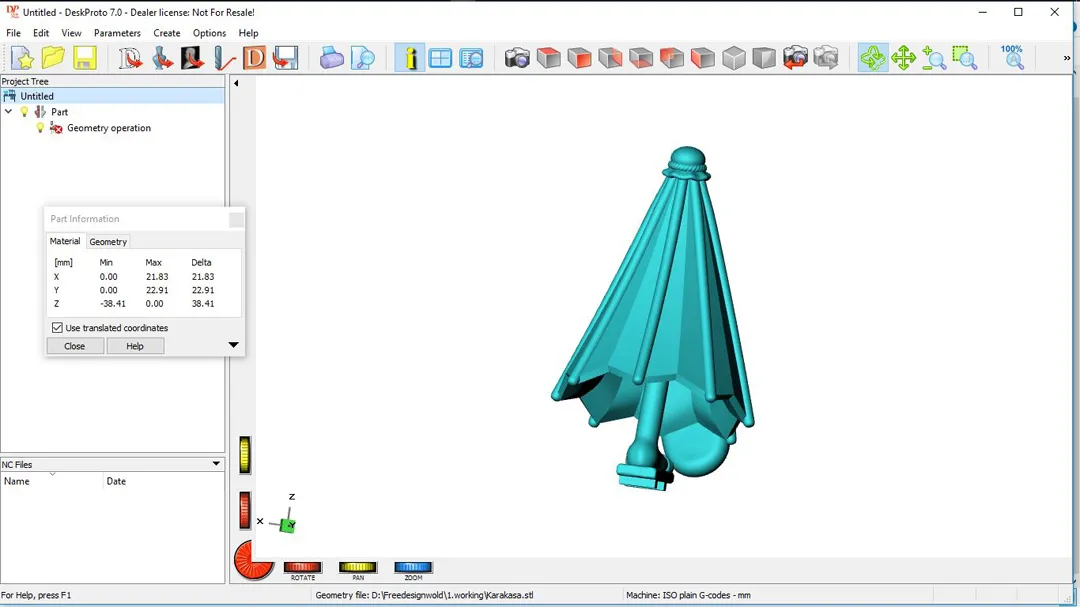Click the red ROTATE thumbwheel
The image size is (1080, 607).
[x=302, y=567]
